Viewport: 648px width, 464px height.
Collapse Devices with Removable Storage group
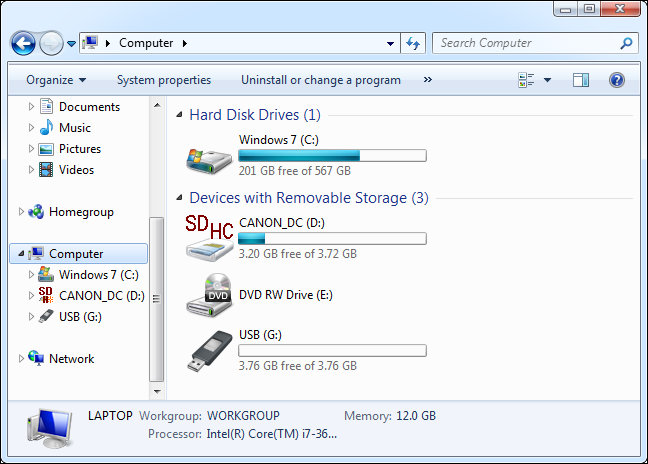[179, 198]
